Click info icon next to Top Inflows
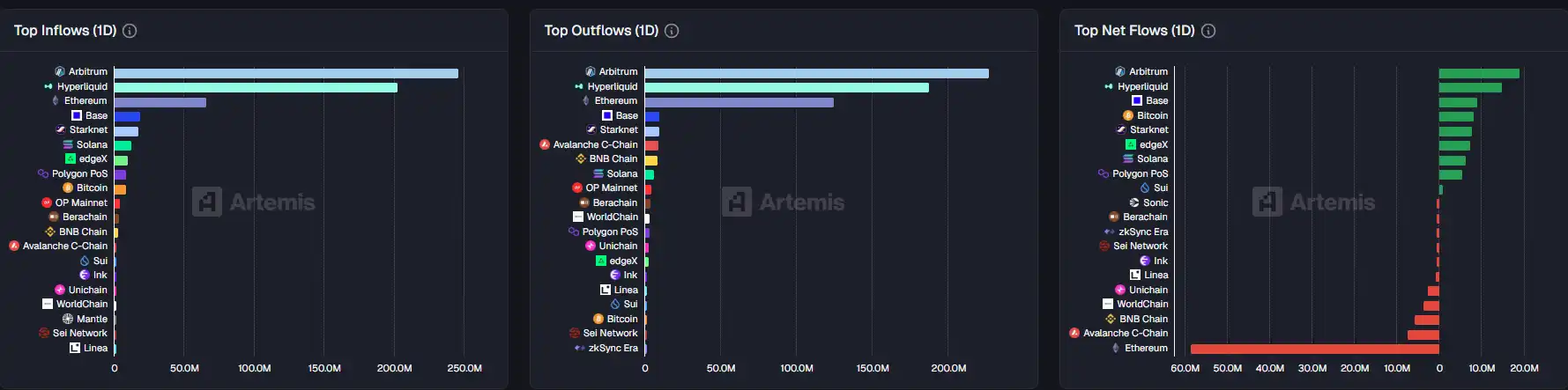This screenshot has width=1568, height=390. pyautogui.click(x=130, y=31)
